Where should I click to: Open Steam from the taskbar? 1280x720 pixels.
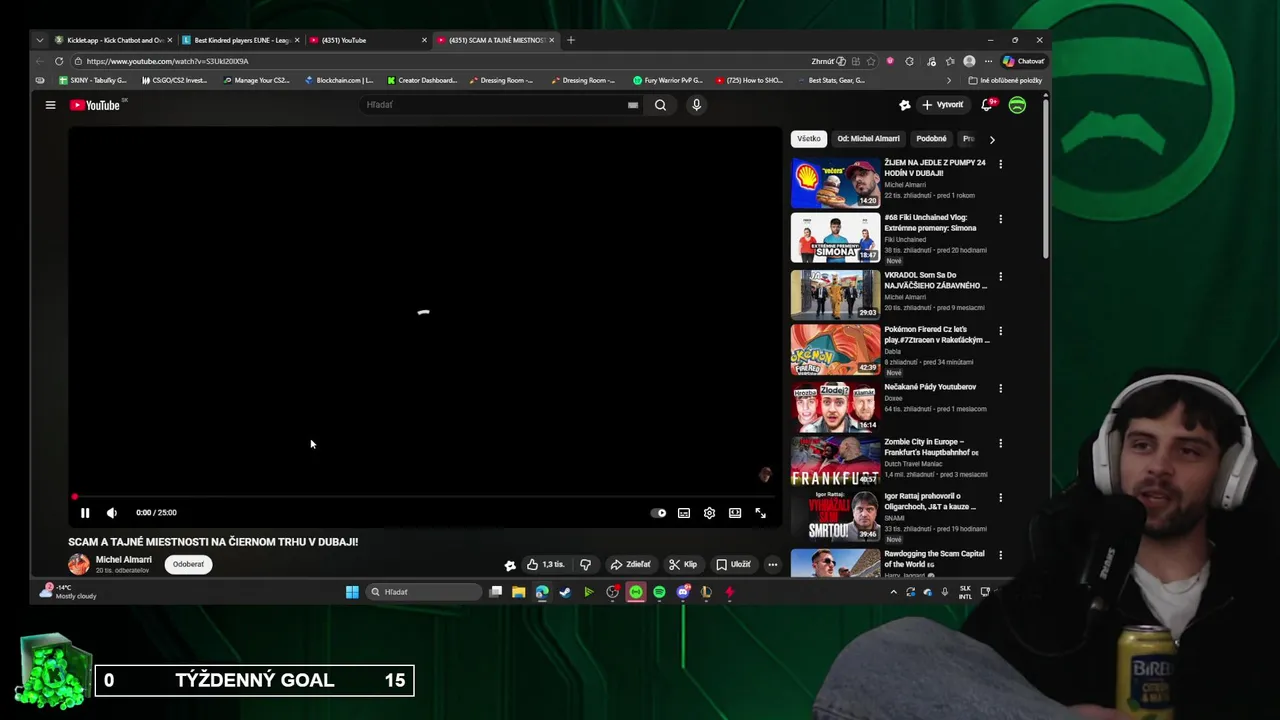(565, 592)
